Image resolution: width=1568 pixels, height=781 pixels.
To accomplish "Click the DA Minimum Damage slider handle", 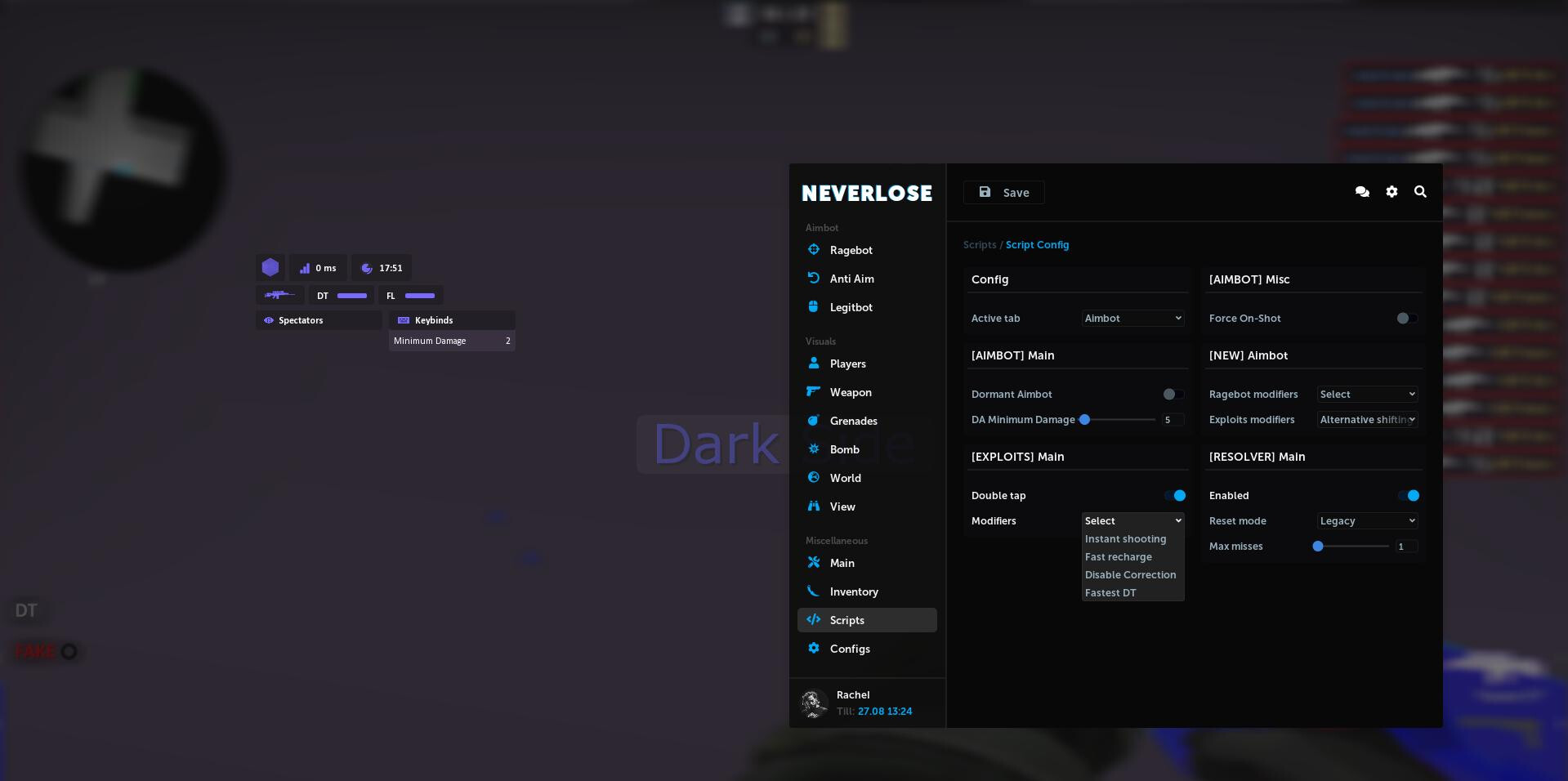I will coord(1084,419).
